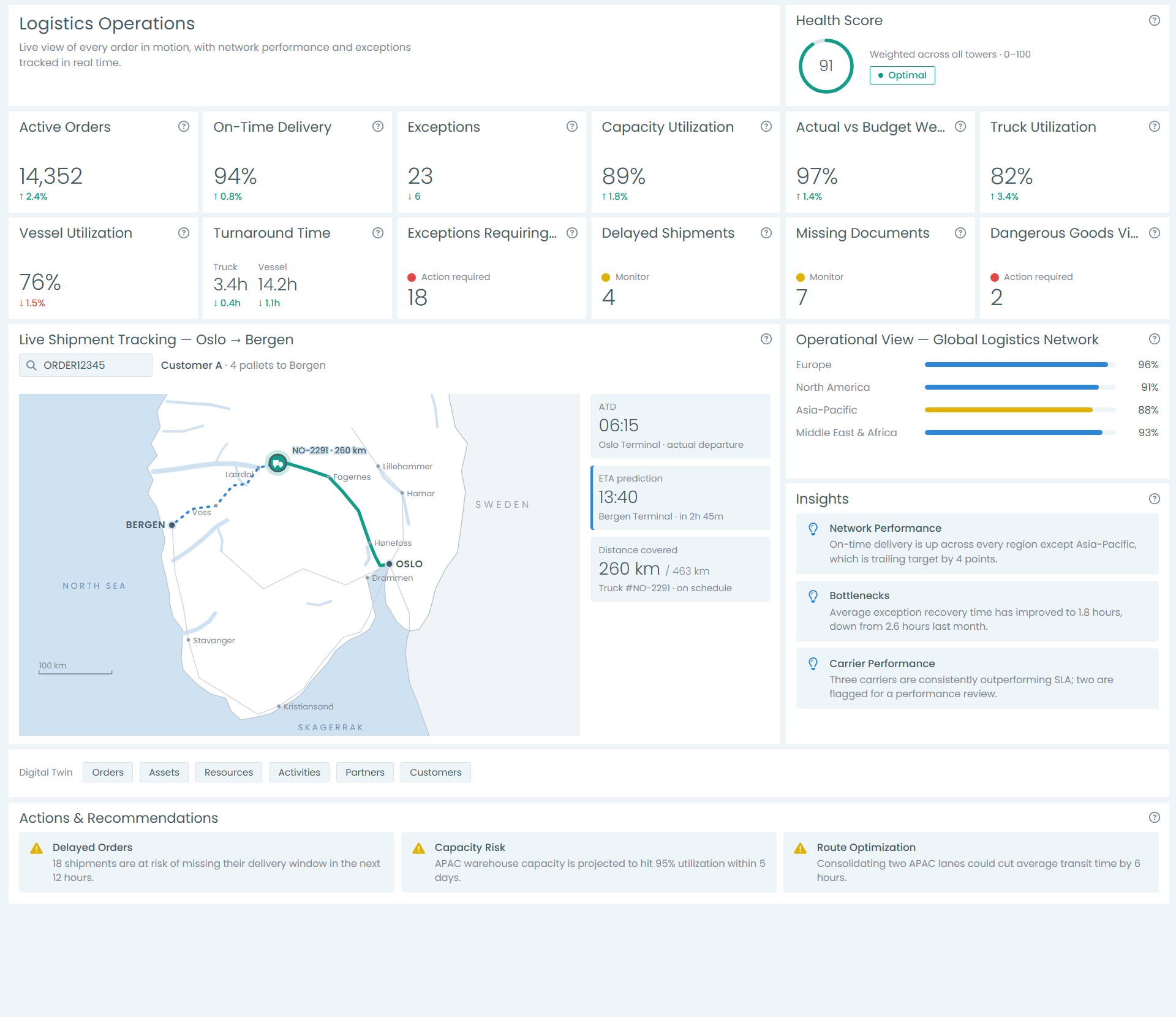This screenshot has width=1176, height=1017.
Task: Select the Activities tab
Action: coord(299,772)
